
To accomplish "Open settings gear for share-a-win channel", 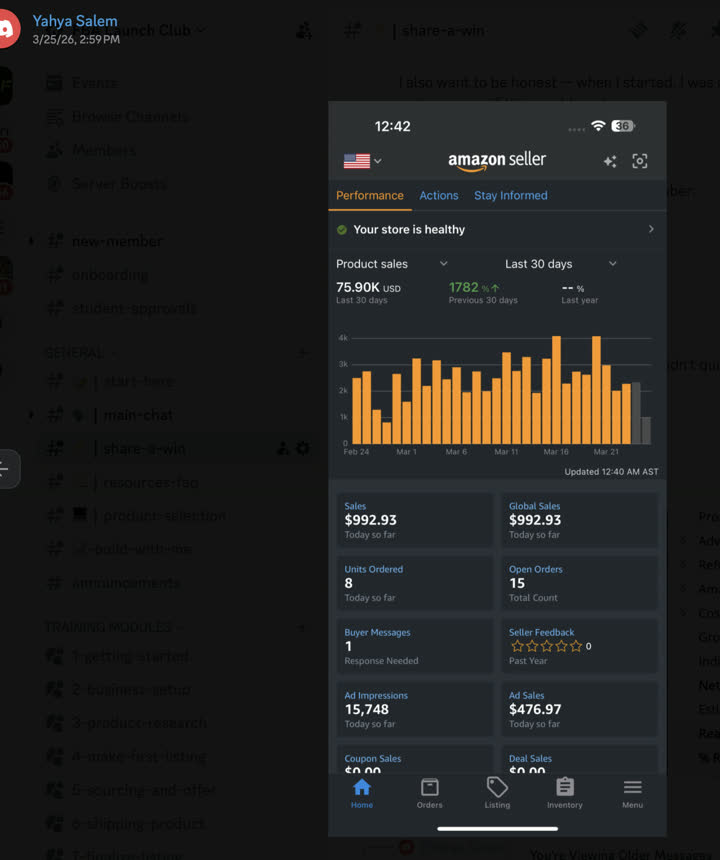I will pos(303,448).
